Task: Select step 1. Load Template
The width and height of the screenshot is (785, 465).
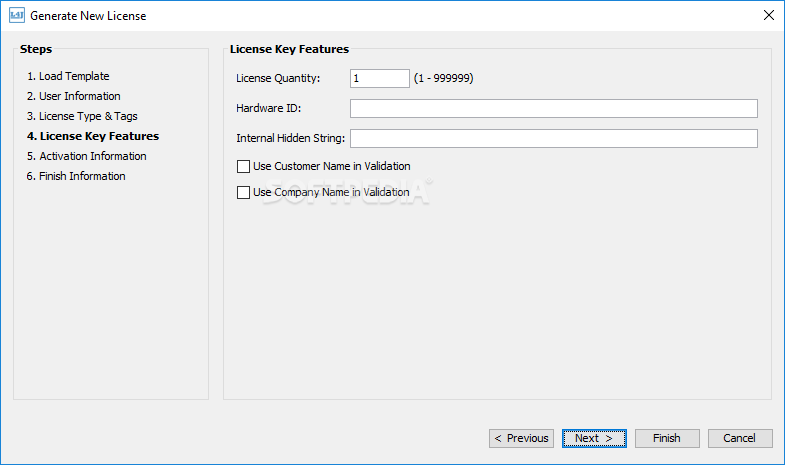Action: (68, 76)
